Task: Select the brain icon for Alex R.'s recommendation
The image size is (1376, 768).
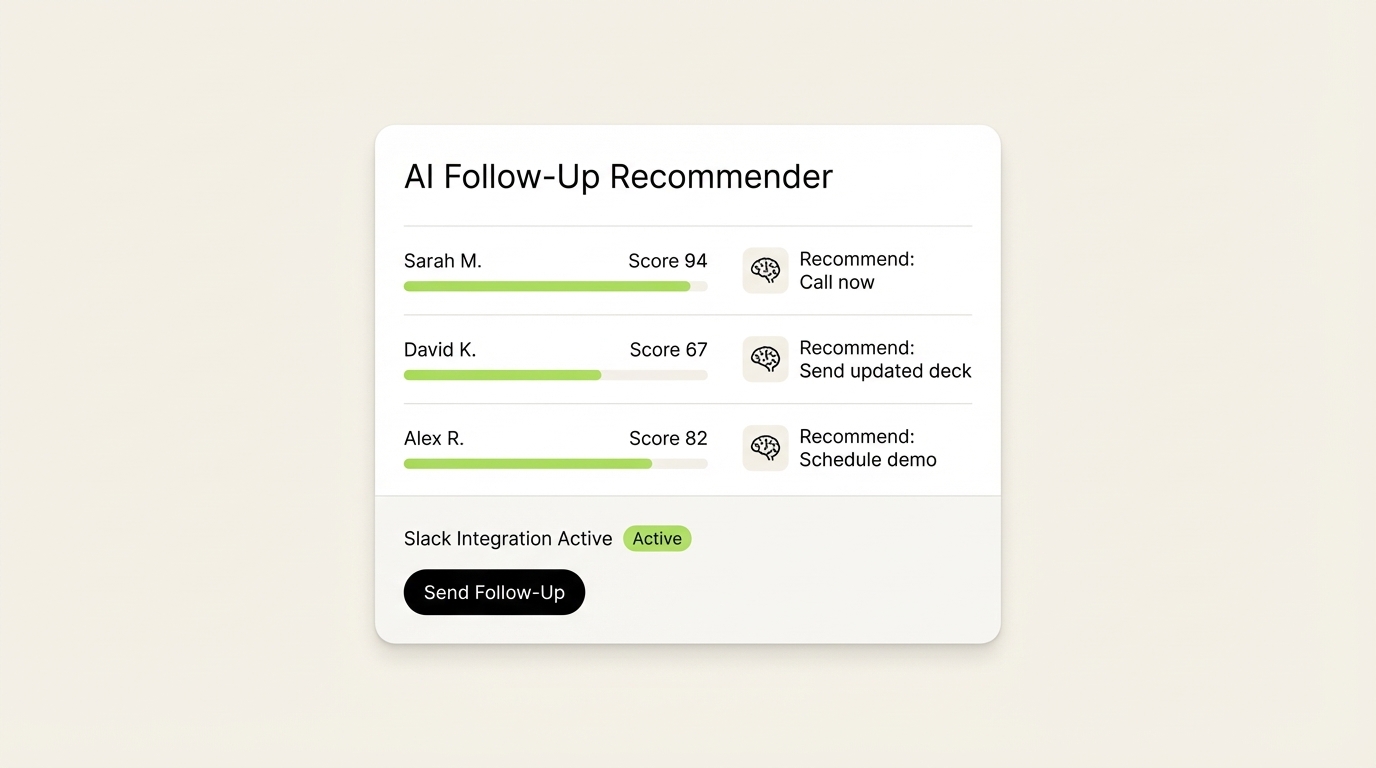Action: click(x=765, y=448)
